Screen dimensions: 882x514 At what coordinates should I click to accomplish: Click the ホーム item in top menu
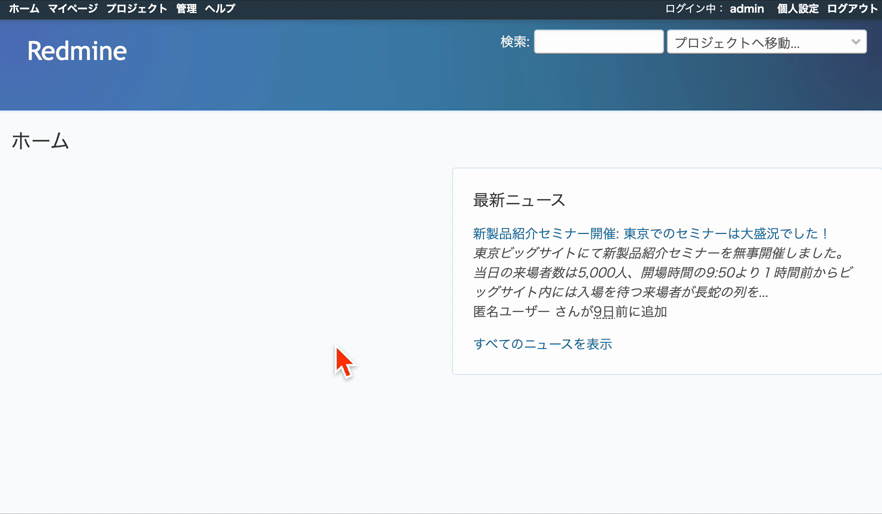24,9
